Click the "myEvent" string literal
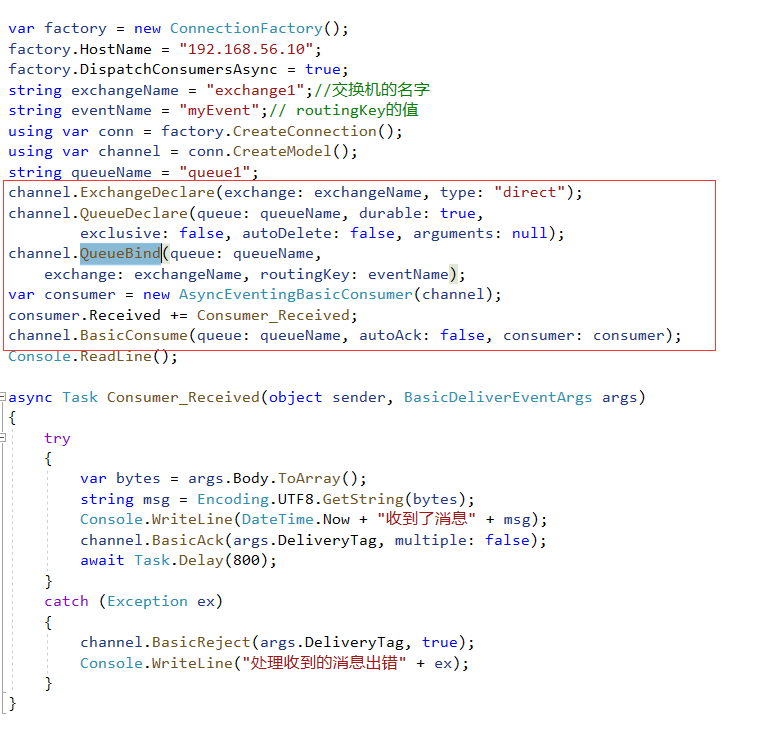Viewport: 767px width, 739px height. click(x=219, y=111)
